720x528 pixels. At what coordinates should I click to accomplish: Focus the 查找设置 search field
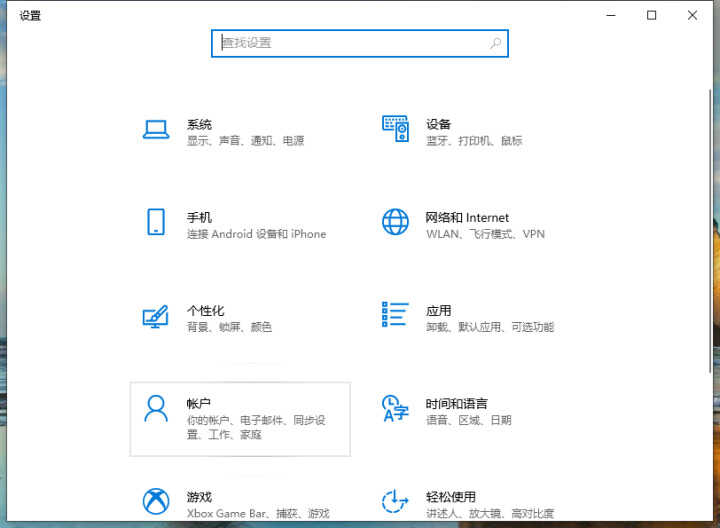click(360, 44)
